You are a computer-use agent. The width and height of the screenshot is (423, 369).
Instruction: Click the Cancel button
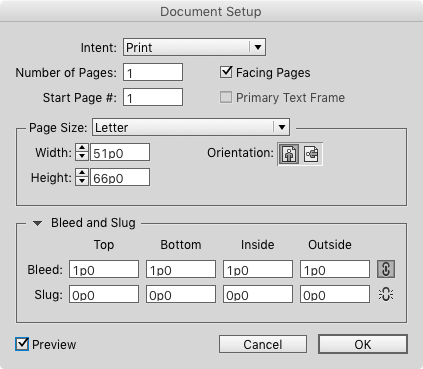point(263,344)
